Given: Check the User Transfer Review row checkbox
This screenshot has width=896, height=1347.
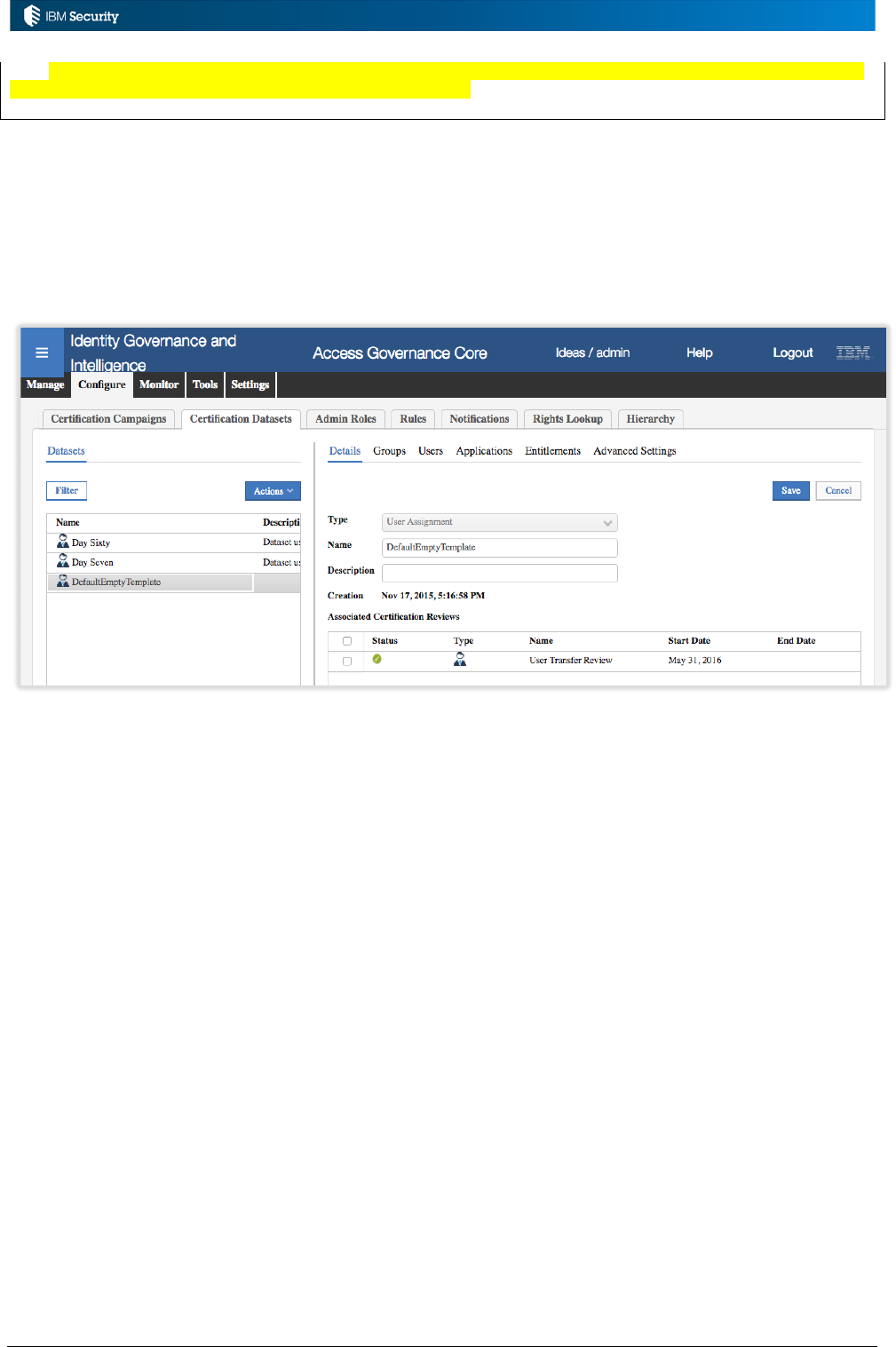Looking at the screenshot, I should (347, 661).
